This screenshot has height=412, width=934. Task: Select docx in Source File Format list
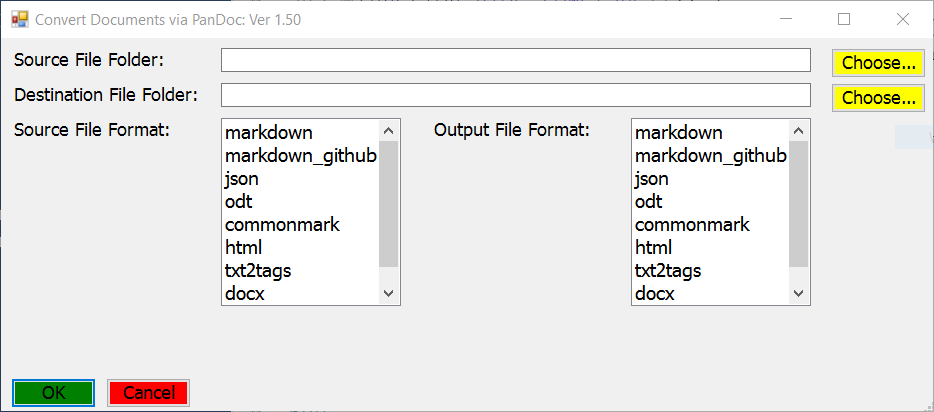click(246, 294)
